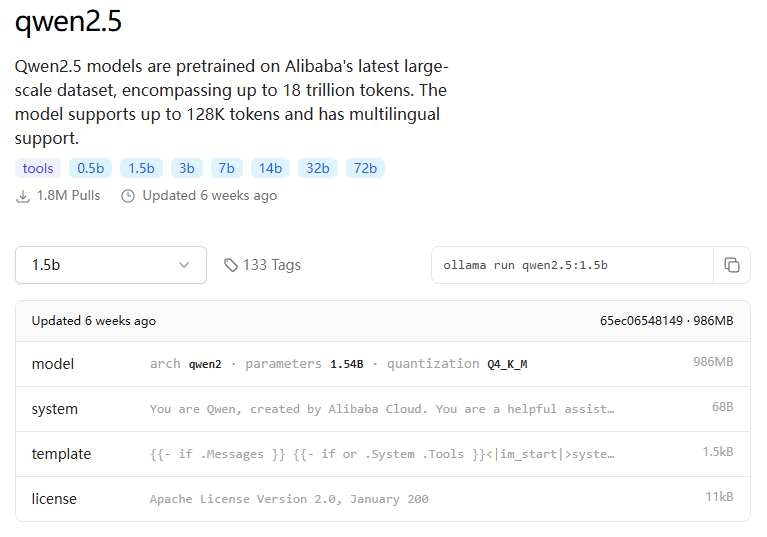767x537 pixels.
Task: Select the tools tag badge
Action: (38, 168)
